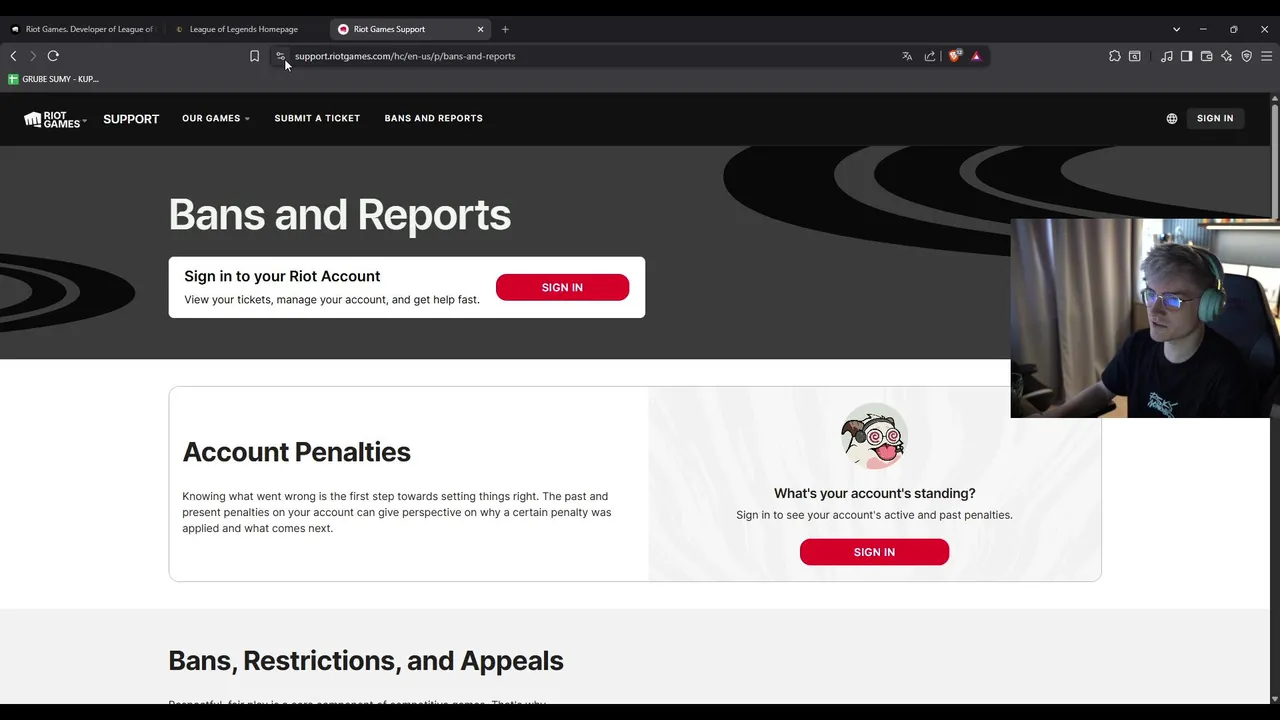Open Brave Shields panel
This screenshot has width=1280, height=720.
click(954, 56)
